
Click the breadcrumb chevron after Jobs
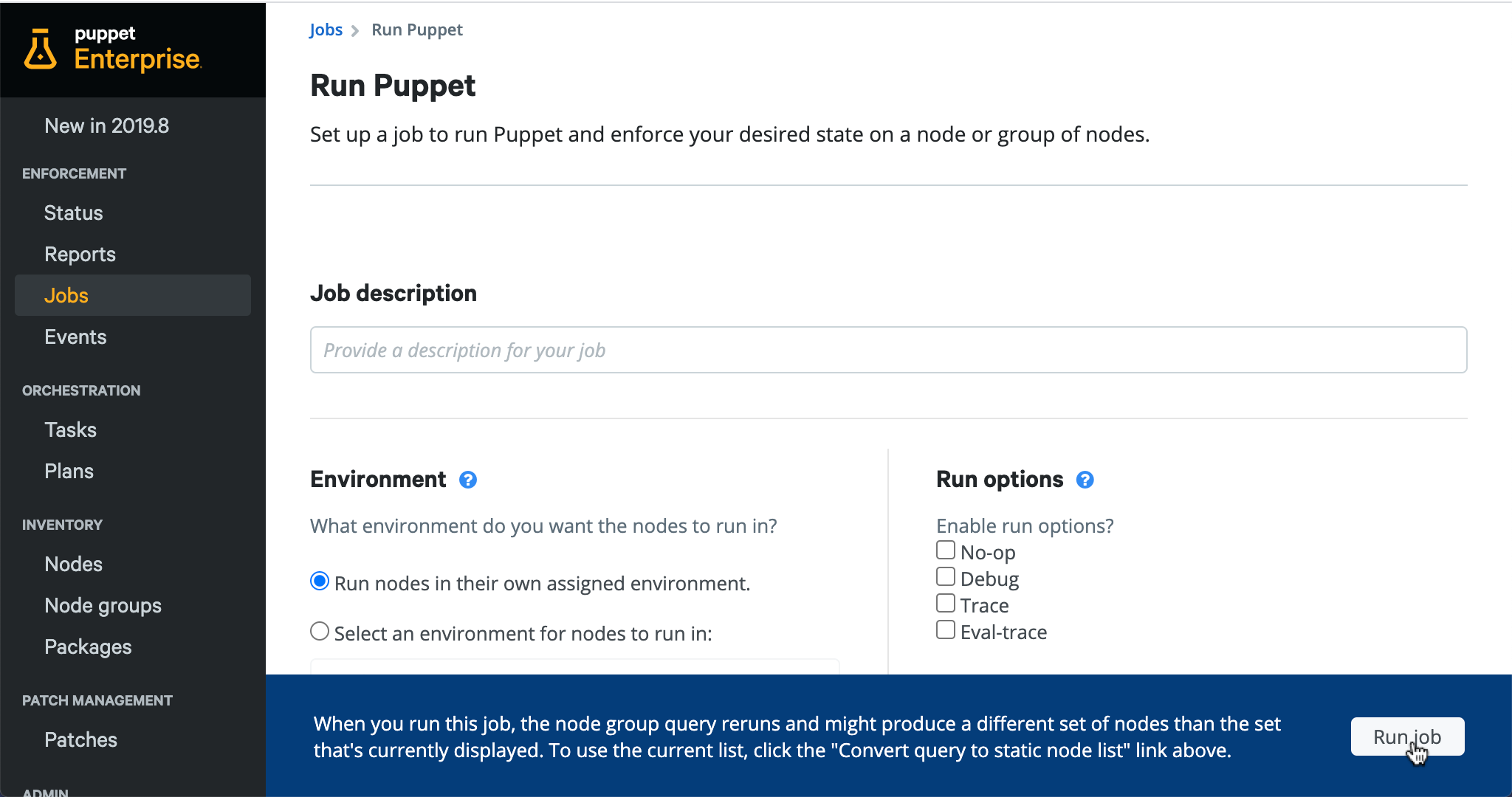pos(355,30)
